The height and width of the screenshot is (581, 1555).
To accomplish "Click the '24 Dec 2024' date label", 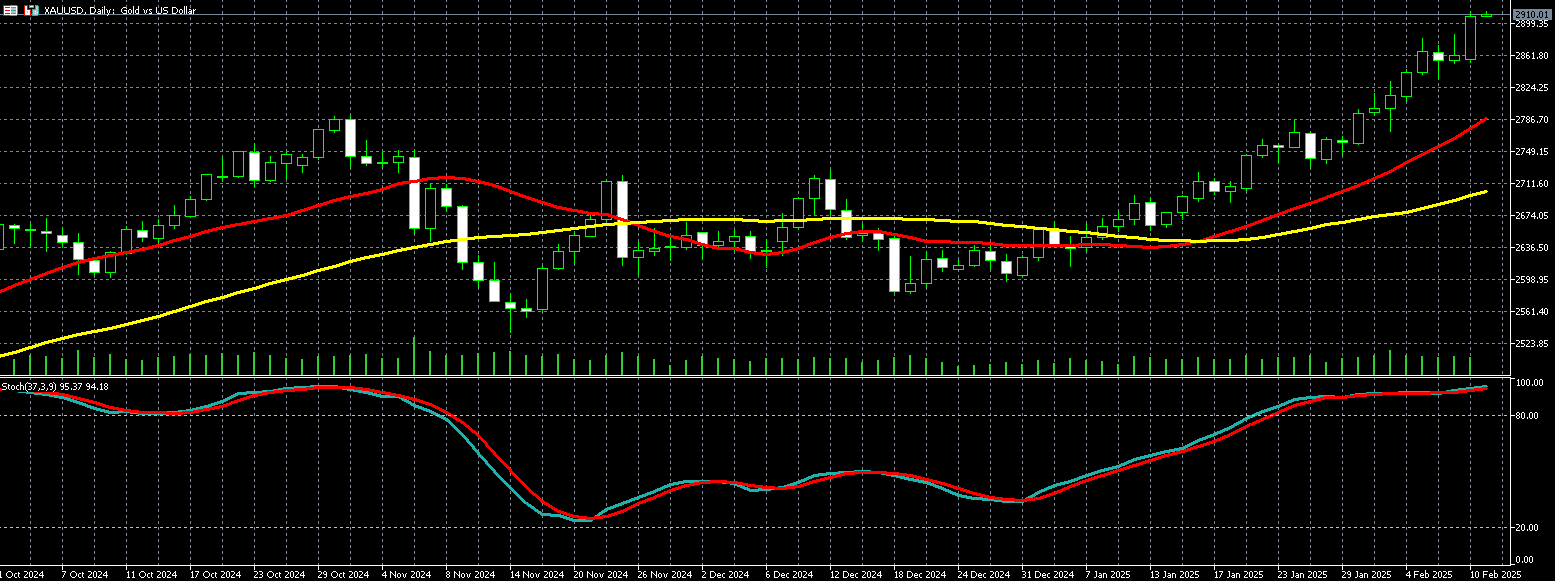I will (985, 575).
